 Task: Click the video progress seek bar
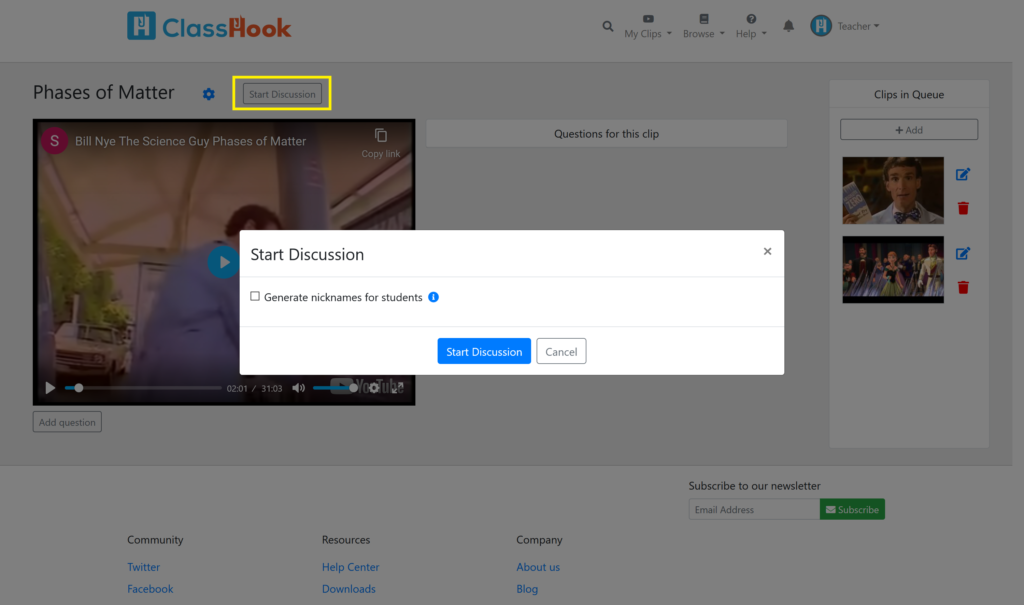coord(143,388)
